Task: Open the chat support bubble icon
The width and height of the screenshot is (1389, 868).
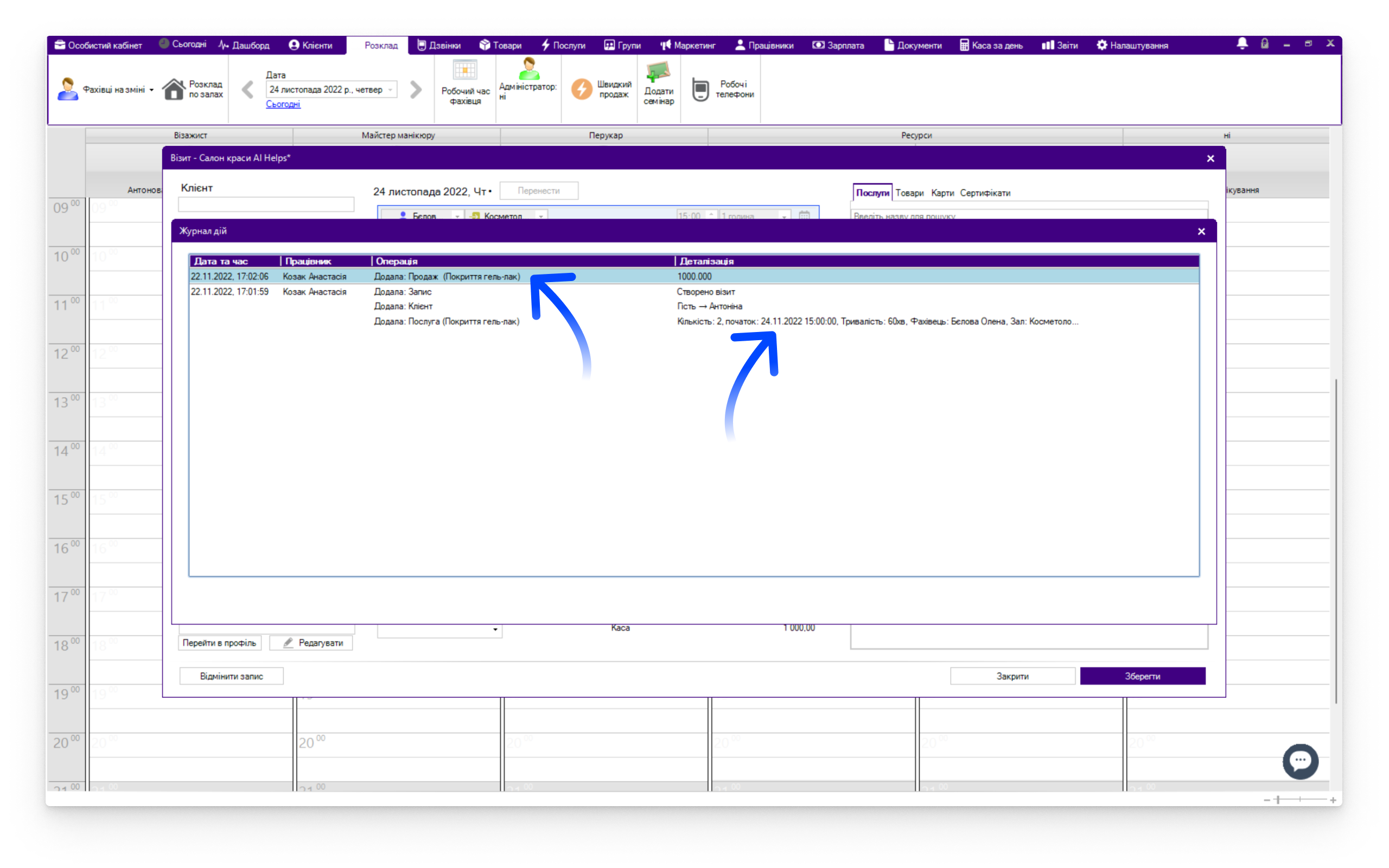Action: (x=1300, y=761)
